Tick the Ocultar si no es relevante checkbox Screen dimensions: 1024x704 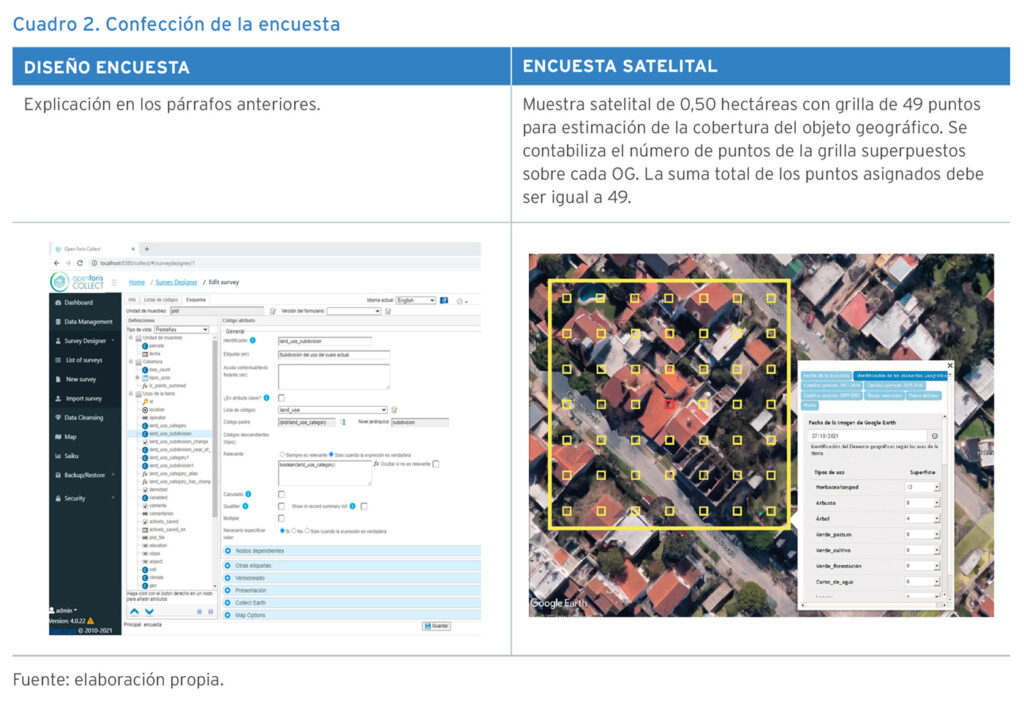436,464
